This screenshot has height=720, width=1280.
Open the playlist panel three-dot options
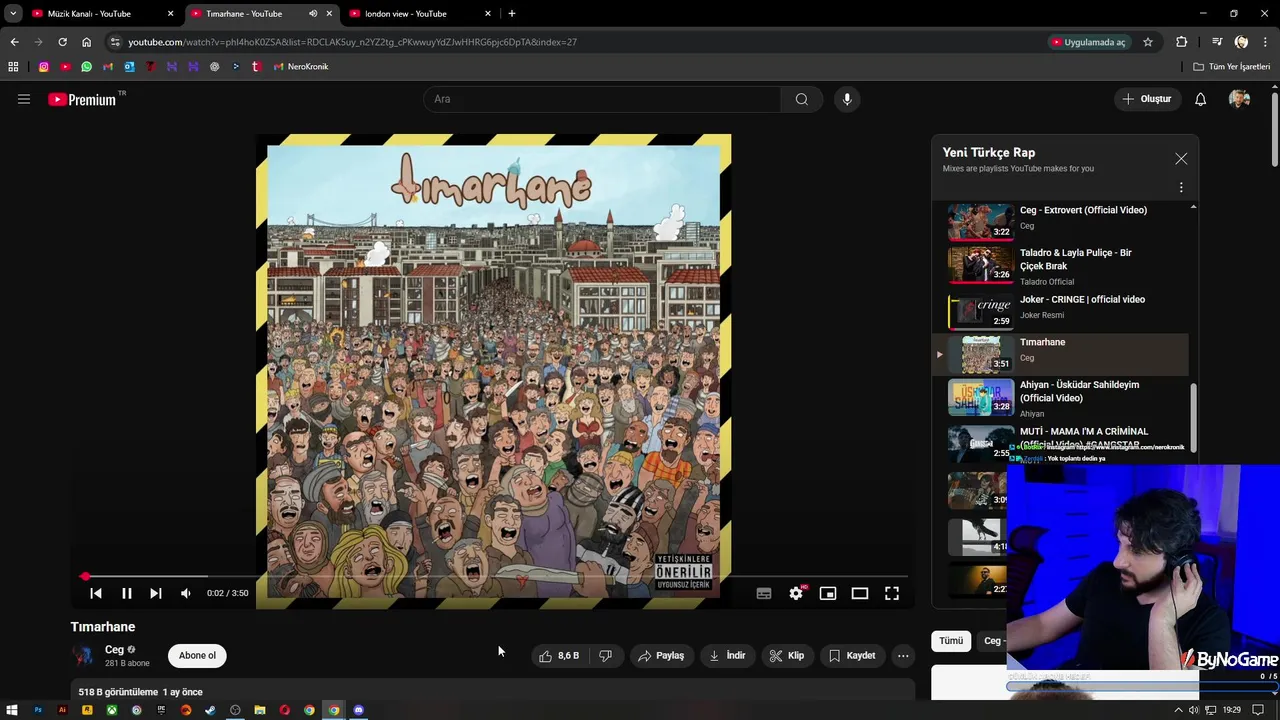[1181, 188]
